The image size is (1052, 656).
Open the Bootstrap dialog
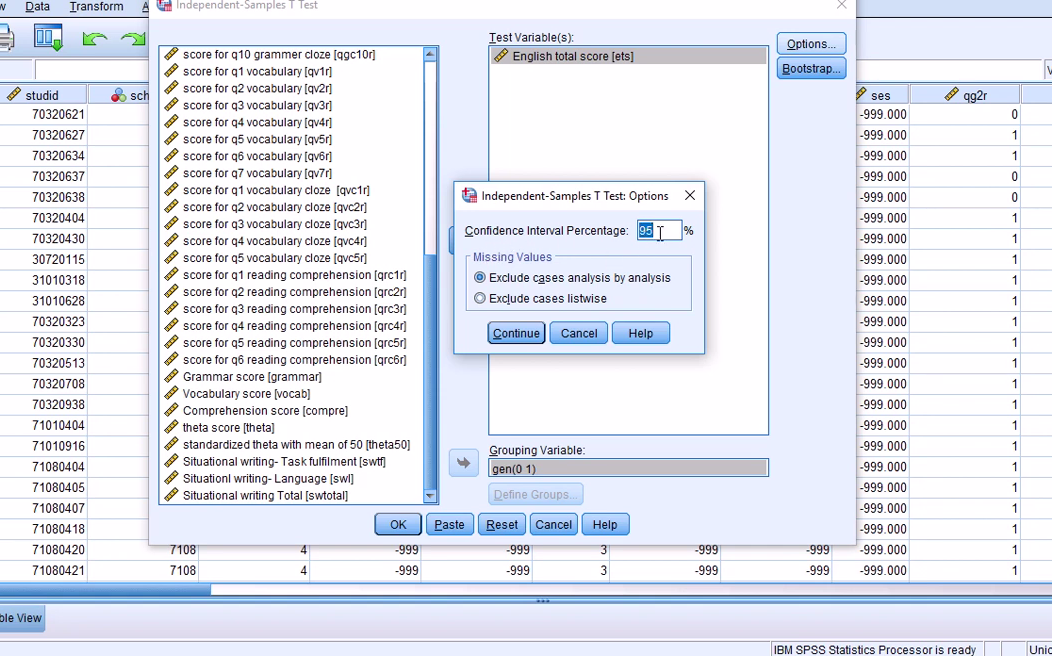tap(810, 67)
